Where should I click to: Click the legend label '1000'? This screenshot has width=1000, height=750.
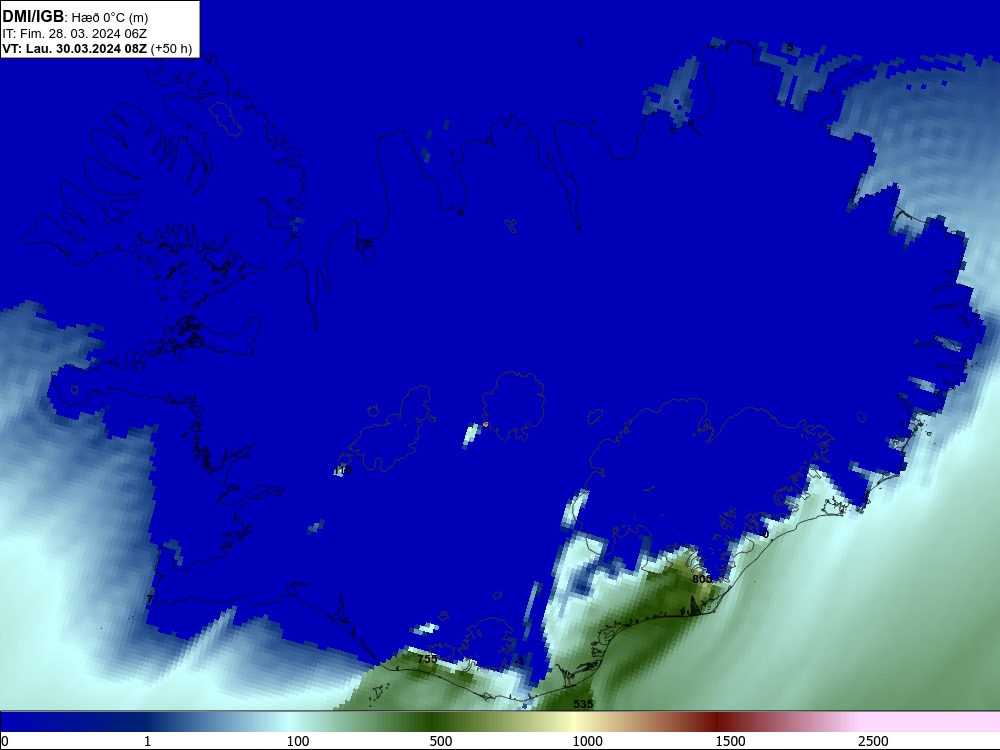587,741
